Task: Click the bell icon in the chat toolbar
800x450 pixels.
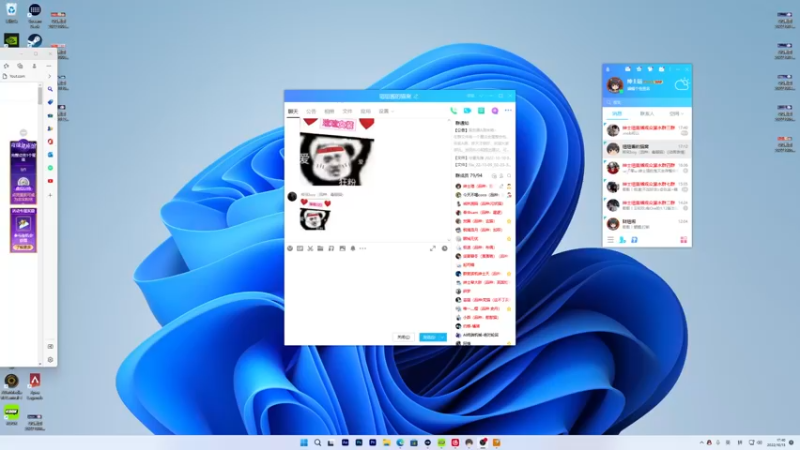Action: pyautogui.click(x=353, y=248)
